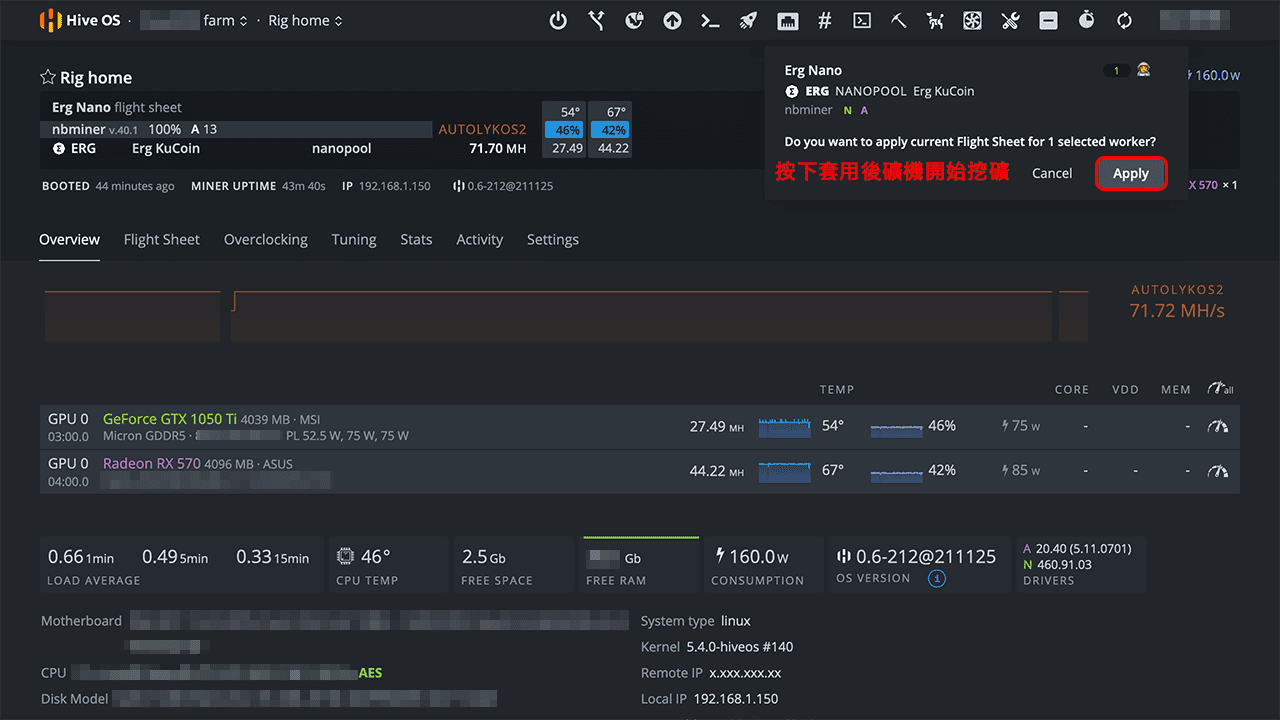The image size is (1280, 720).
Task: Open the stopwatch benchmark icon
Action: (x=1087, y=20)
